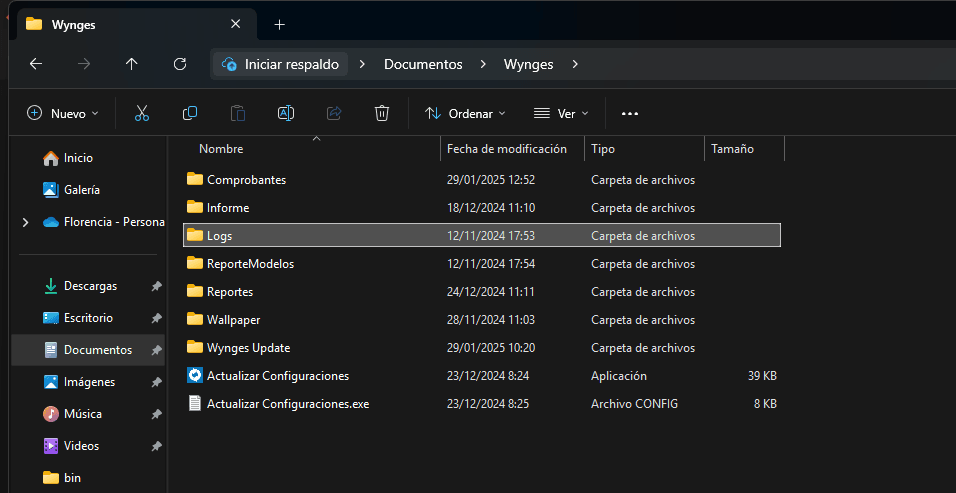The height and width of the screenshot is (493, 956).
Task: Expand the Florencia - Personal OneDrive tree
Action: [25, 222]
